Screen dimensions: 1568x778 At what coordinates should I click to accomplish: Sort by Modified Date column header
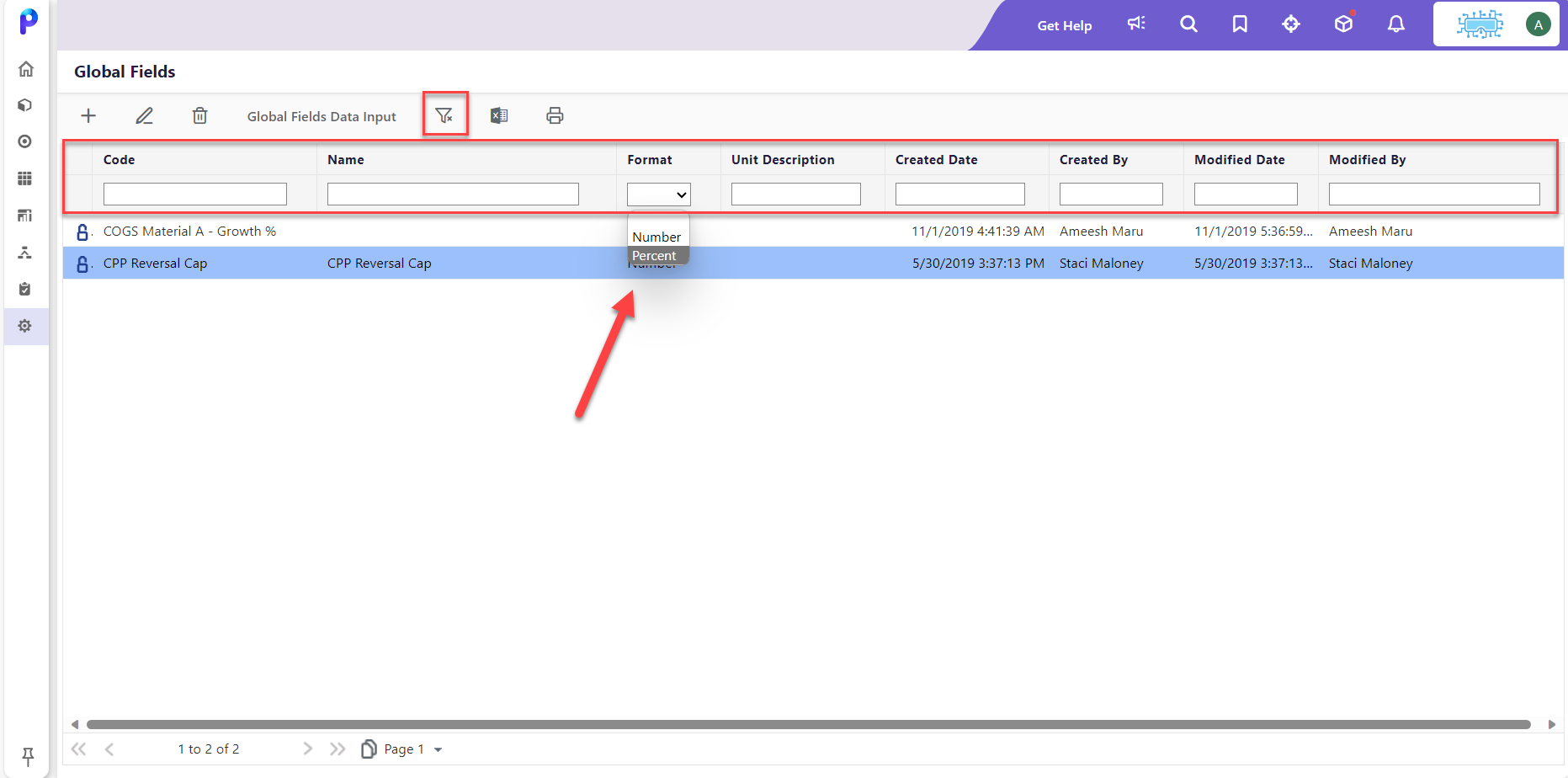coord(1240,160)
